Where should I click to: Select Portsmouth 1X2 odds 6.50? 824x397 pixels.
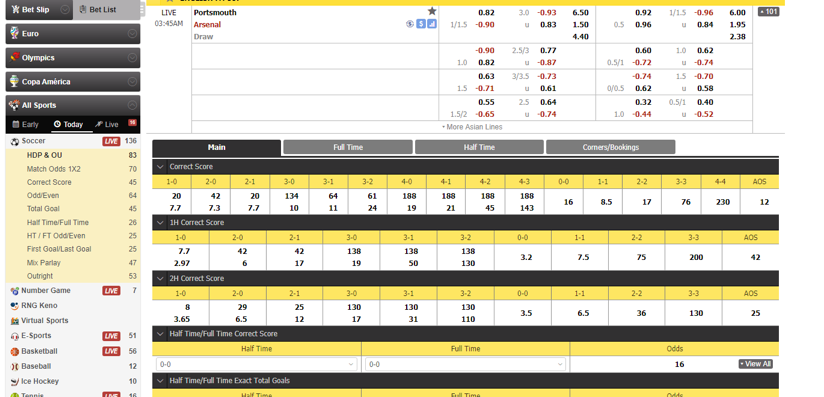pyautogui.click(x=580, y=13)
